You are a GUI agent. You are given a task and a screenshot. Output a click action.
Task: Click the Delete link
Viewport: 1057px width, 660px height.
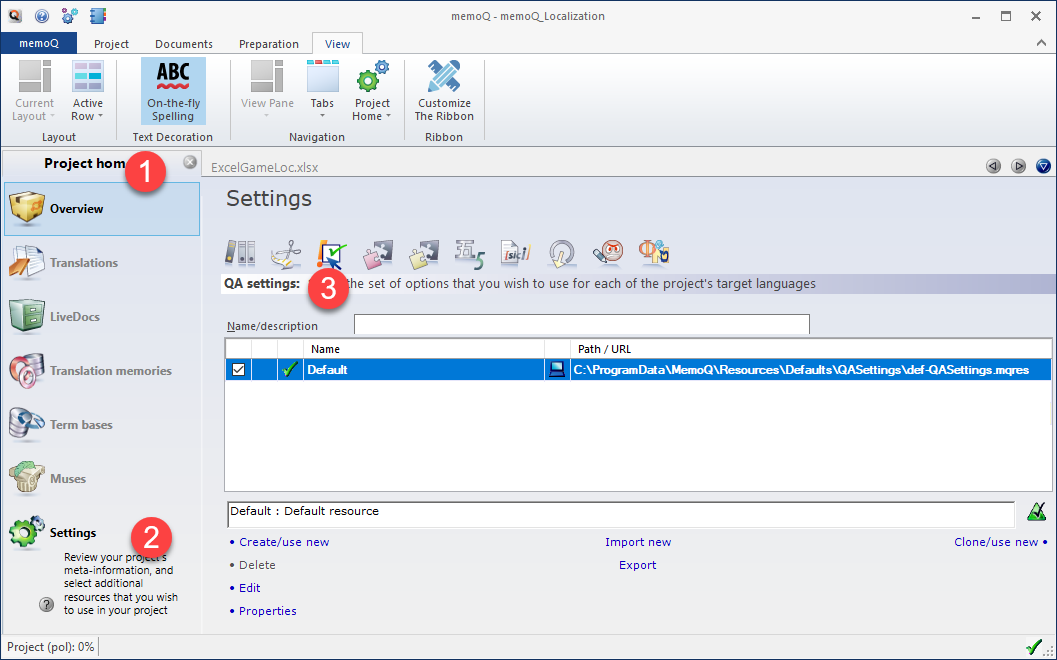pos(257,565)
